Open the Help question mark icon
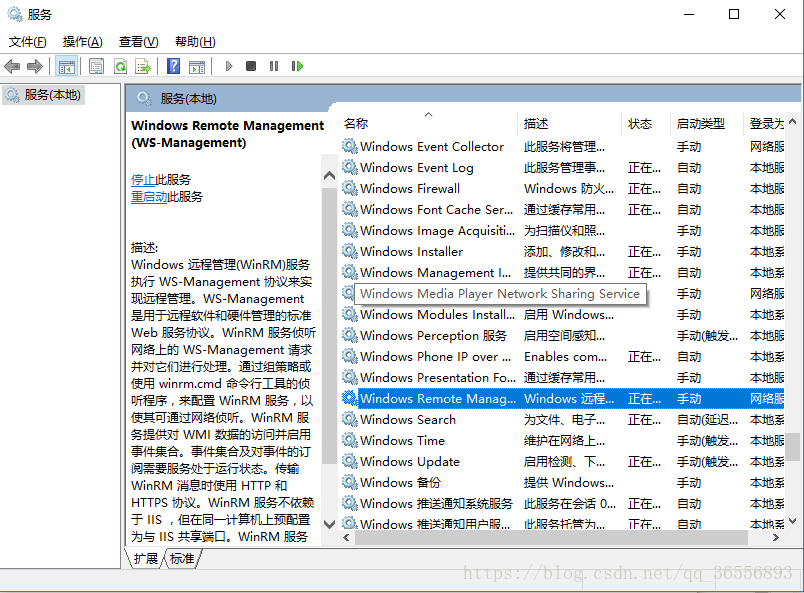Viewport: 804px width, 593px height. (174, 66)
